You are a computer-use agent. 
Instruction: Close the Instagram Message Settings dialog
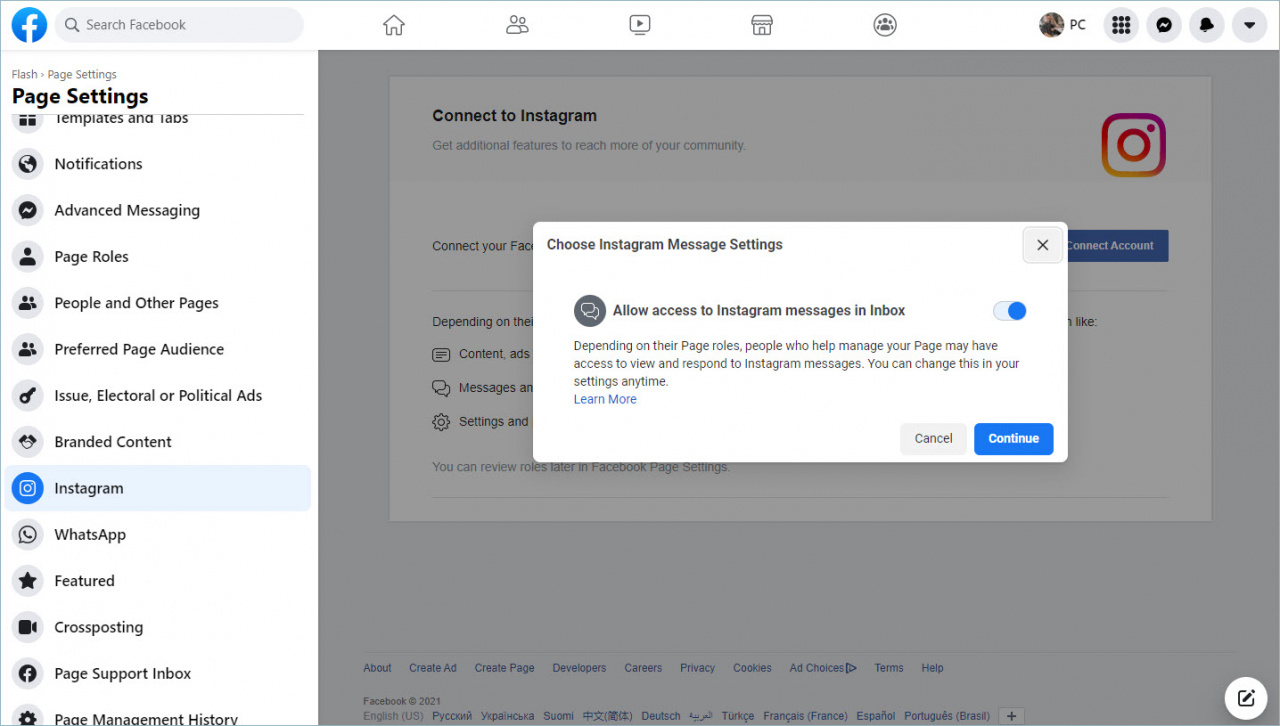coord(1042,245)
